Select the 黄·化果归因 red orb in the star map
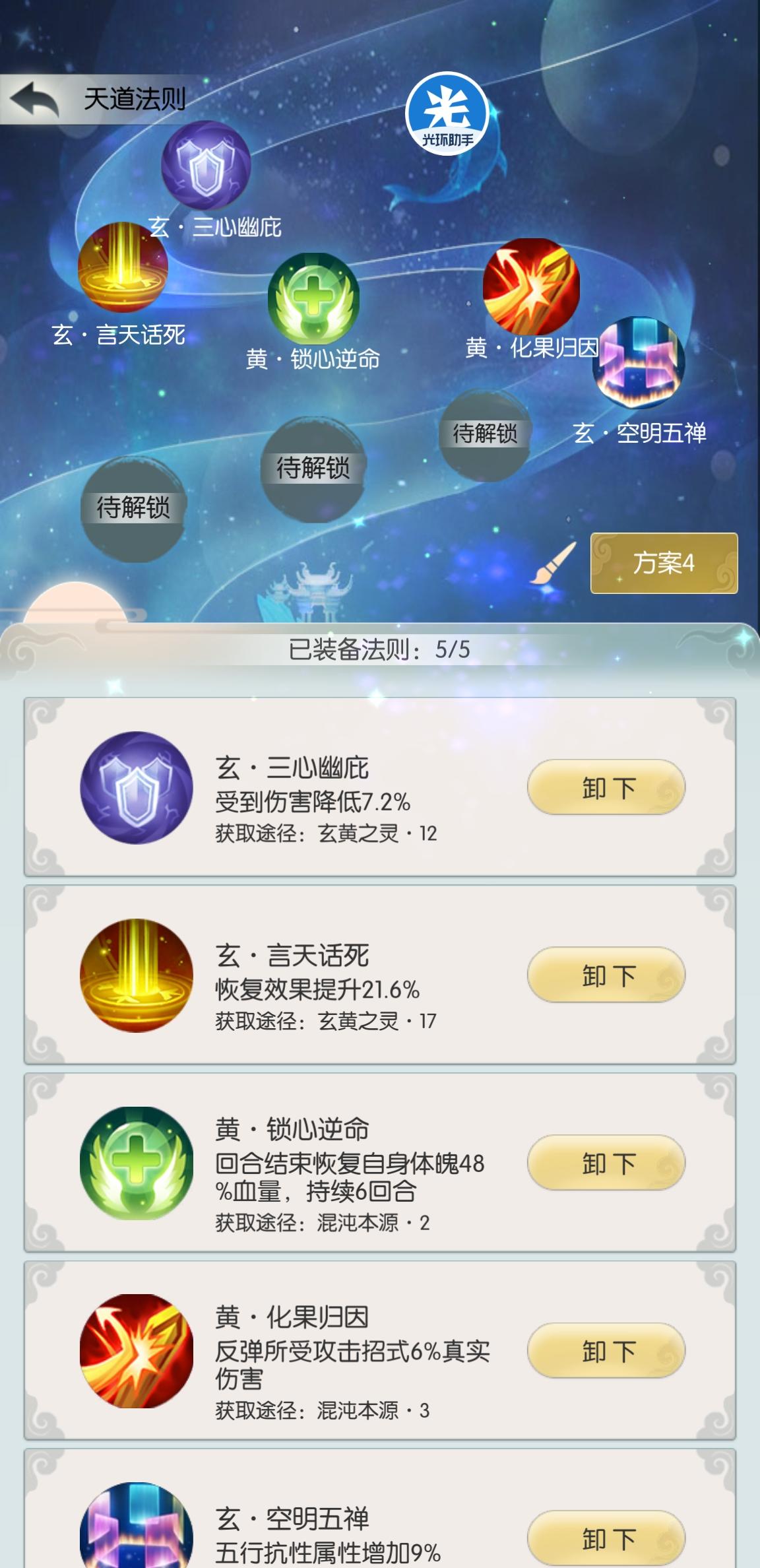This screenshot has width=760, height=1568. click(x=531, y=286)
